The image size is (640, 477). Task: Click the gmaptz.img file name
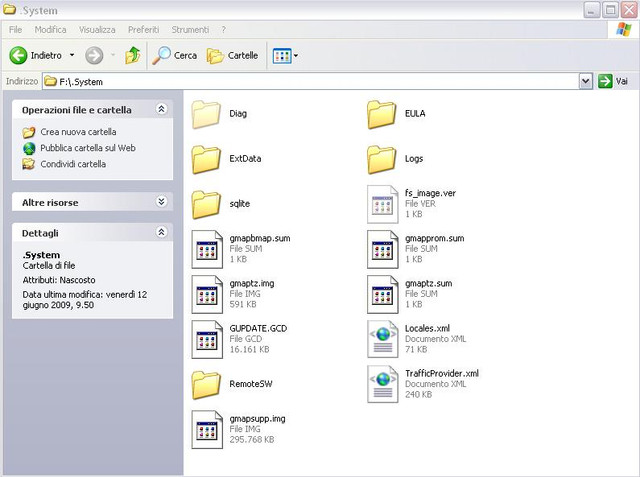[x=252, y=283]
